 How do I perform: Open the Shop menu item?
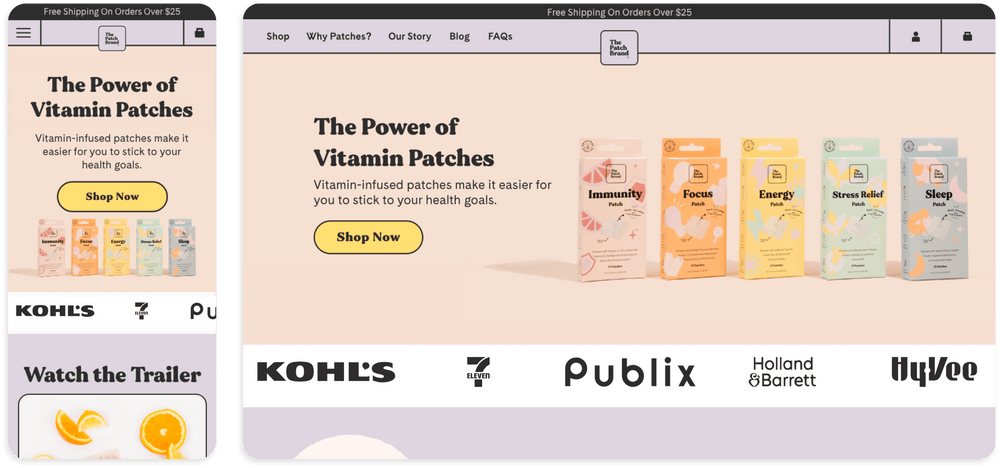pyautogui.click(x=277, y=36)
